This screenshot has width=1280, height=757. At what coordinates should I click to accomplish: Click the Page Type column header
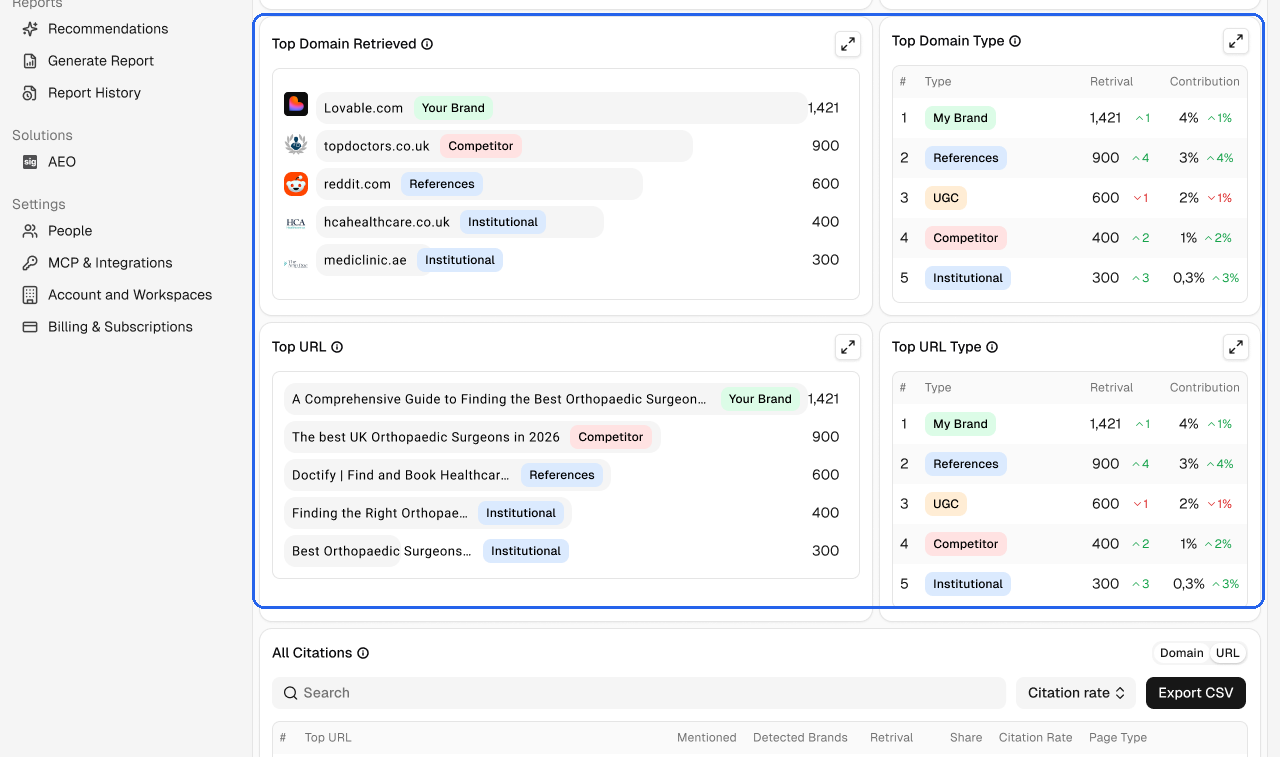click(x=1118, y=738)
